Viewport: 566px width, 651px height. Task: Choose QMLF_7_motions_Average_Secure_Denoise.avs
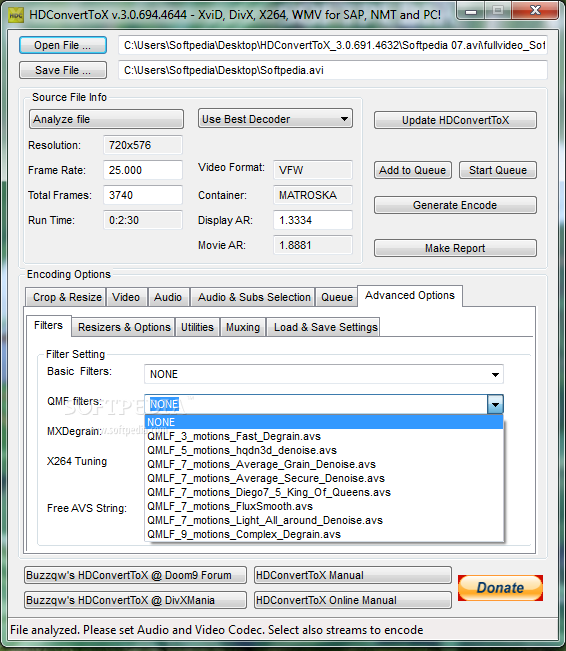(x=324, y=478)
